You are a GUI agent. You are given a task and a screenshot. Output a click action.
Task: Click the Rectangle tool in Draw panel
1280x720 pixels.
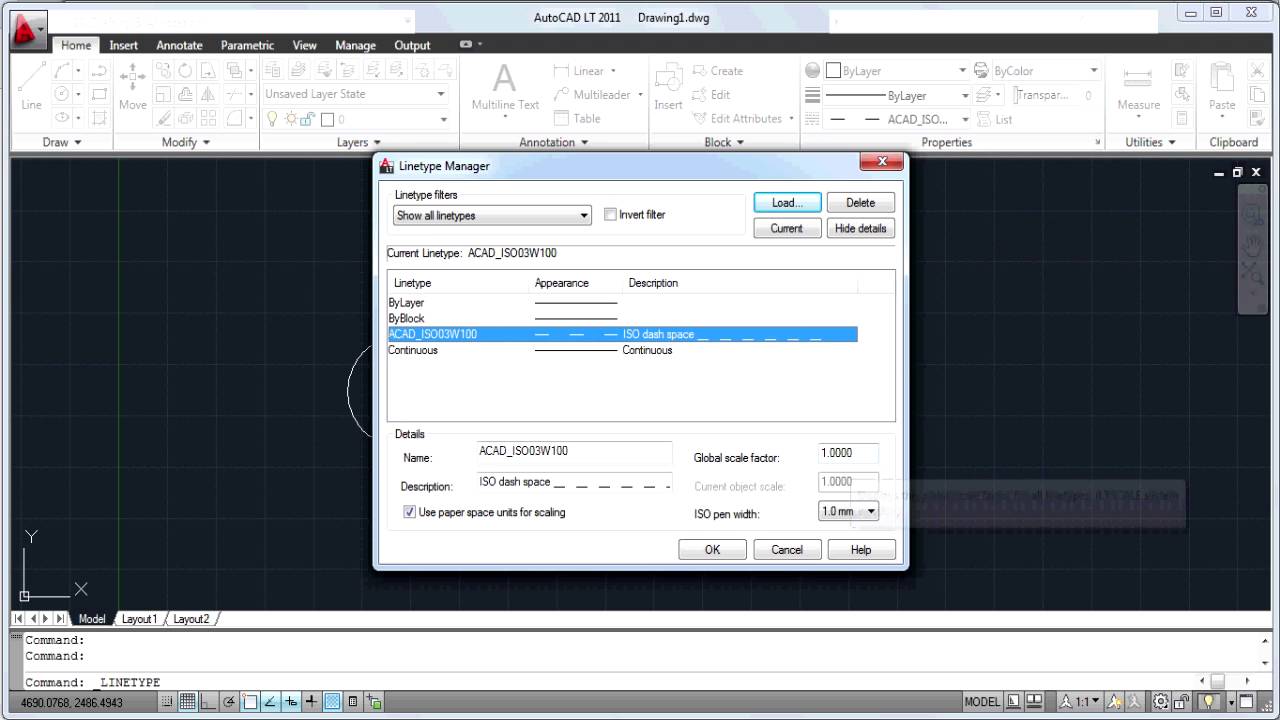(x=99, y=95)
